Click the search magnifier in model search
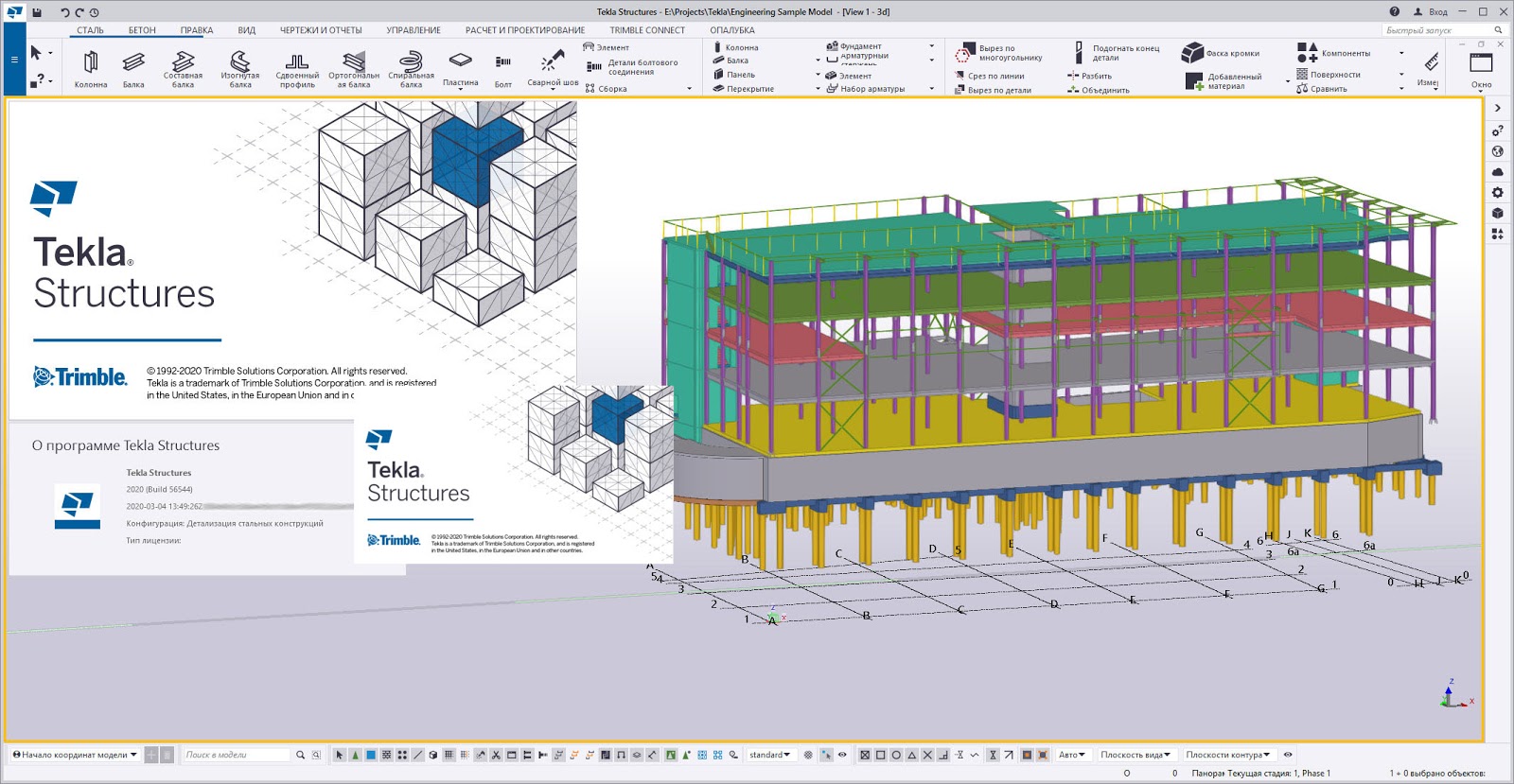The height and width of the screenshot is (784, 1514). click(300, 755)
